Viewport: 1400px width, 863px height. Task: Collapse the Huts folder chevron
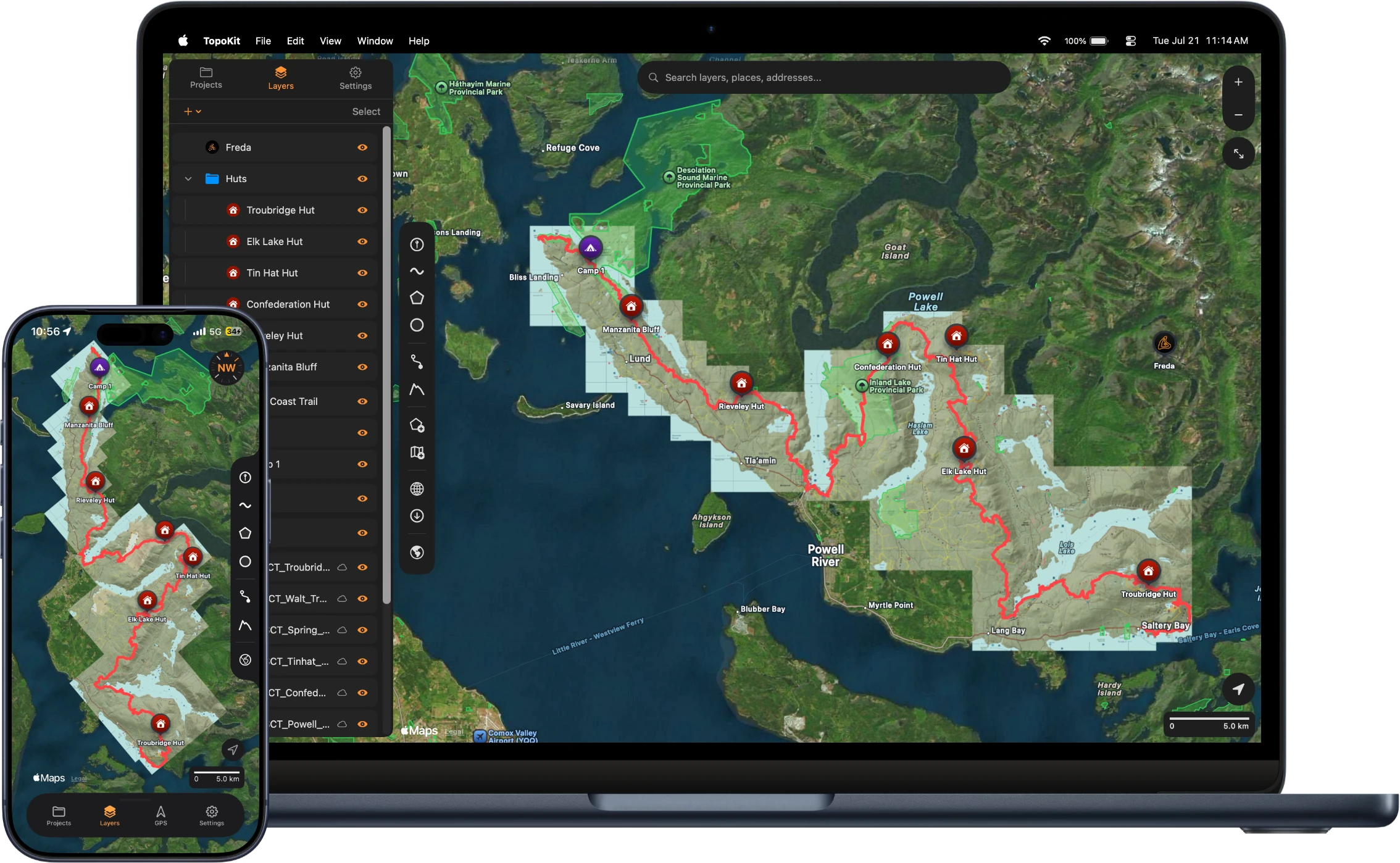188,179
